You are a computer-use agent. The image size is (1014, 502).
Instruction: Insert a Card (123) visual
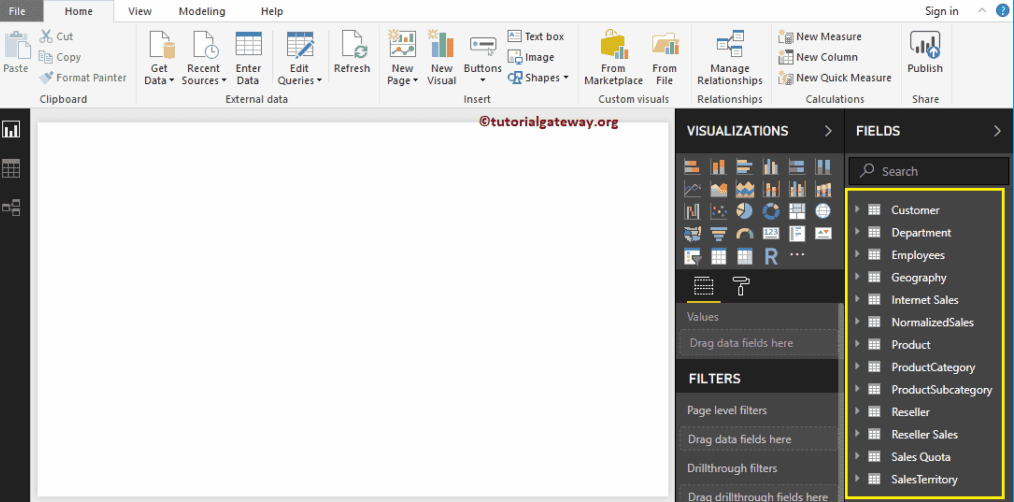click(771, 233)
